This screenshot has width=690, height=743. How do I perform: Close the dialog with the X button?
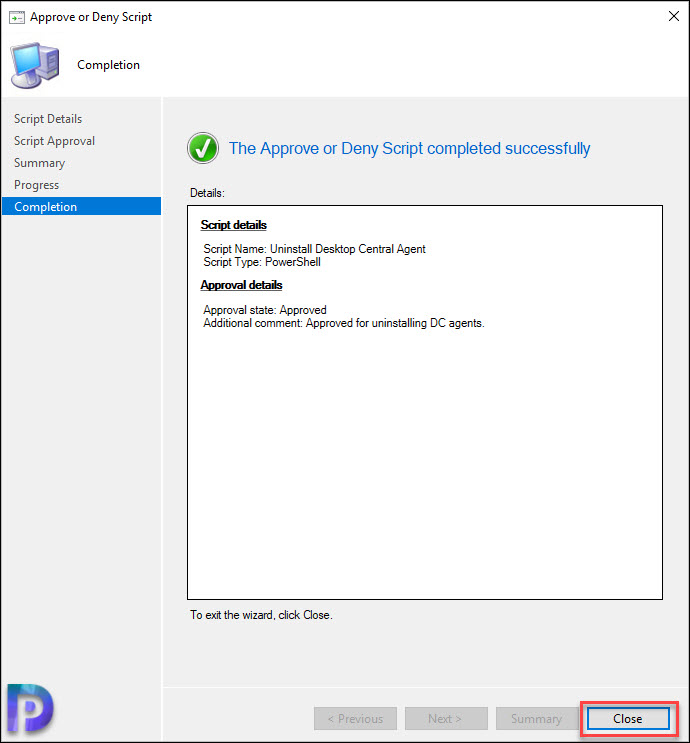pyautogui.click(x=673, y=16)
